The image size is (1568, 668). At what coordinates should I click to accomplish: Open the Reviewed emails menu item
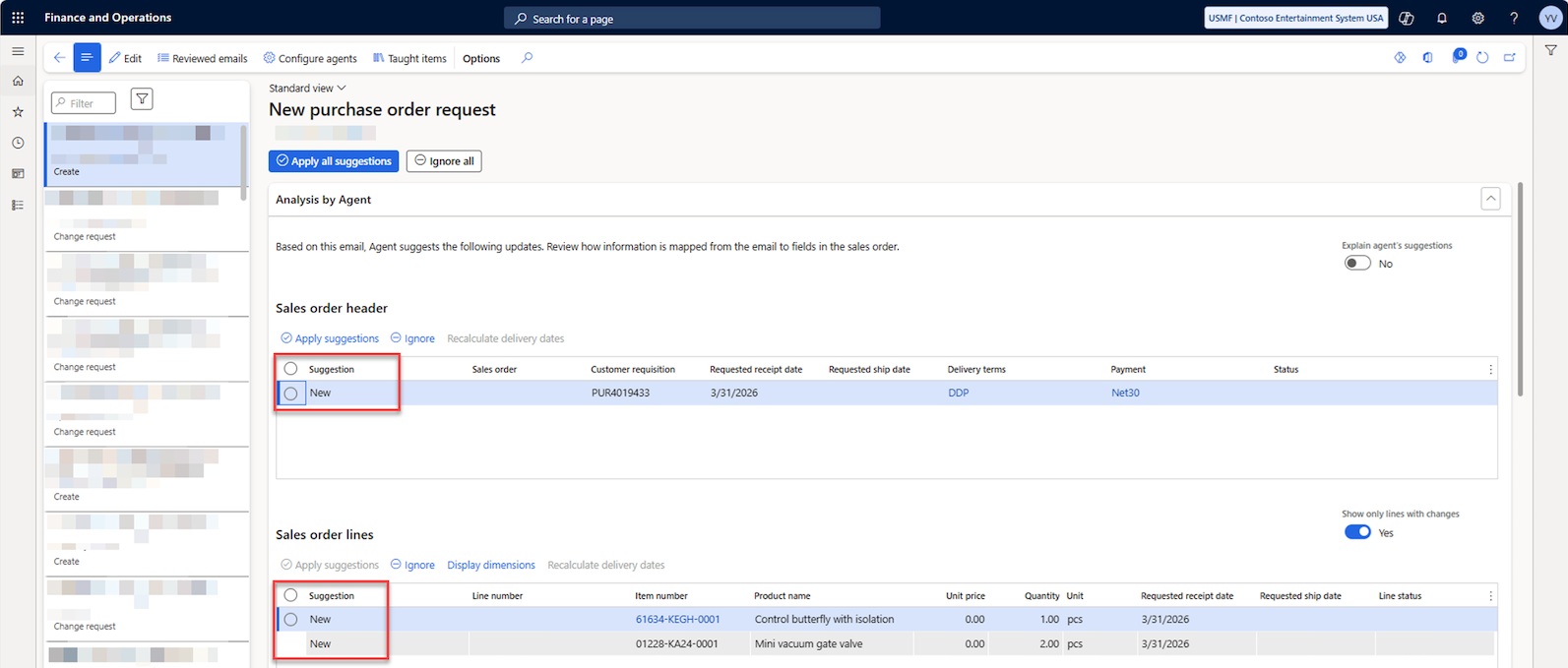203,59
